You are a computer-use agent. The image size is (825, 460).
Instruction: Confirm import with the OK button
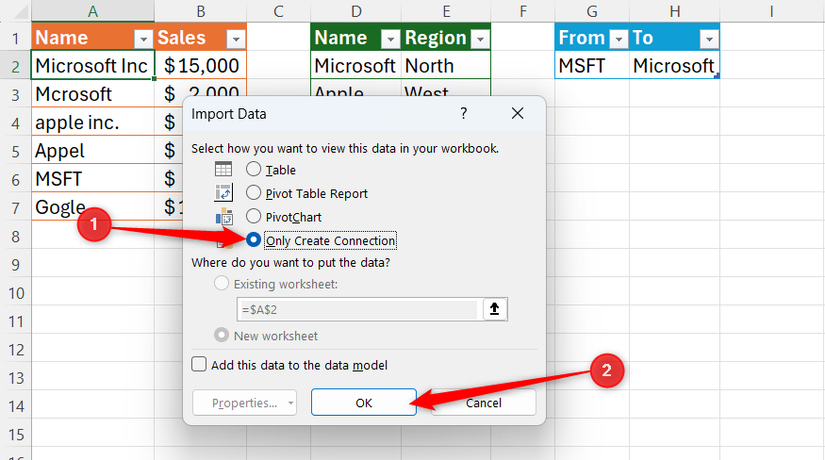(364, 403)
